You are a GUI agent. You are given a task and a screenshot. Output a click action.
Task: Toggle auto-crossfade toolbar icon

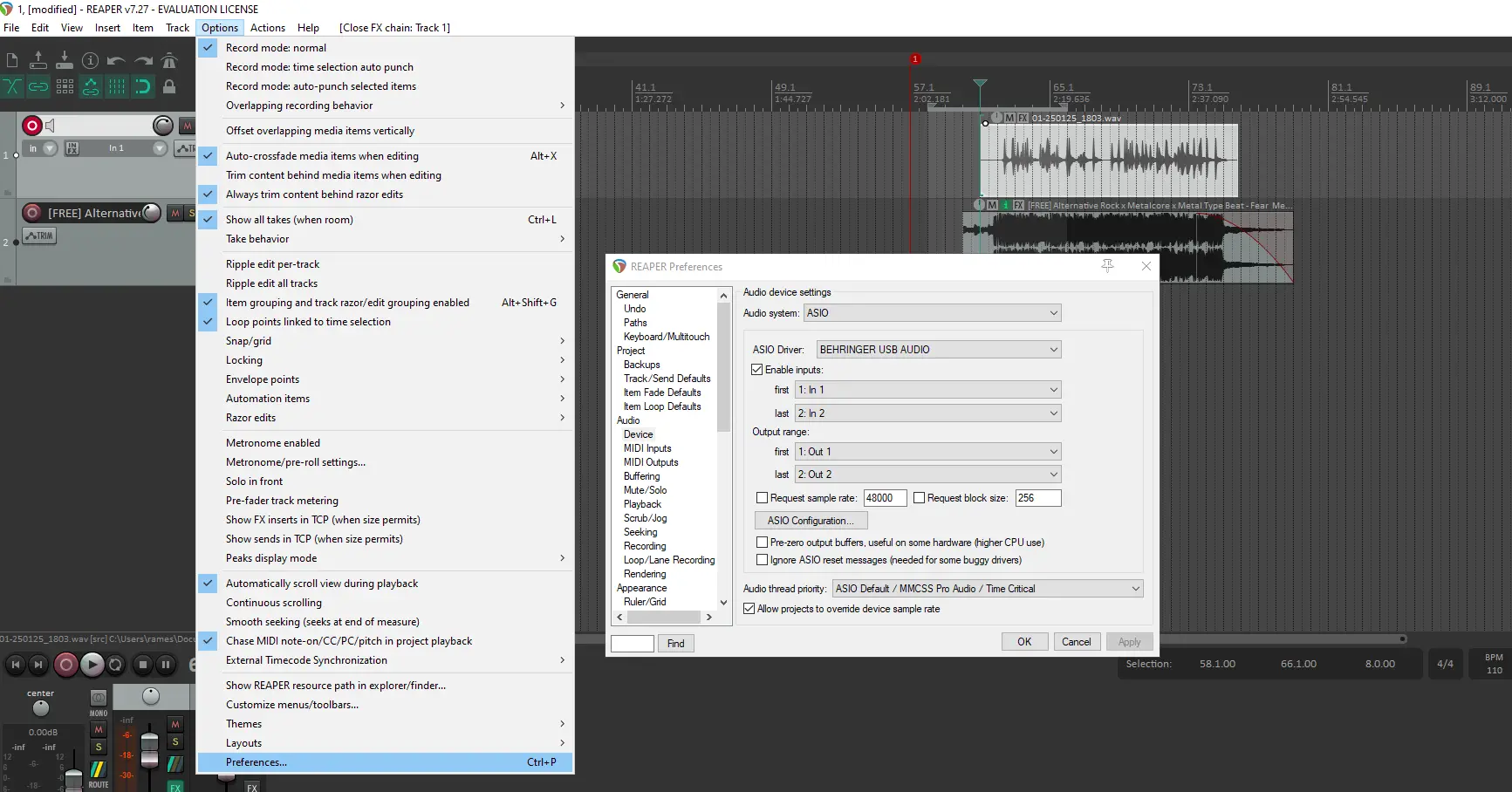[12, 85]
